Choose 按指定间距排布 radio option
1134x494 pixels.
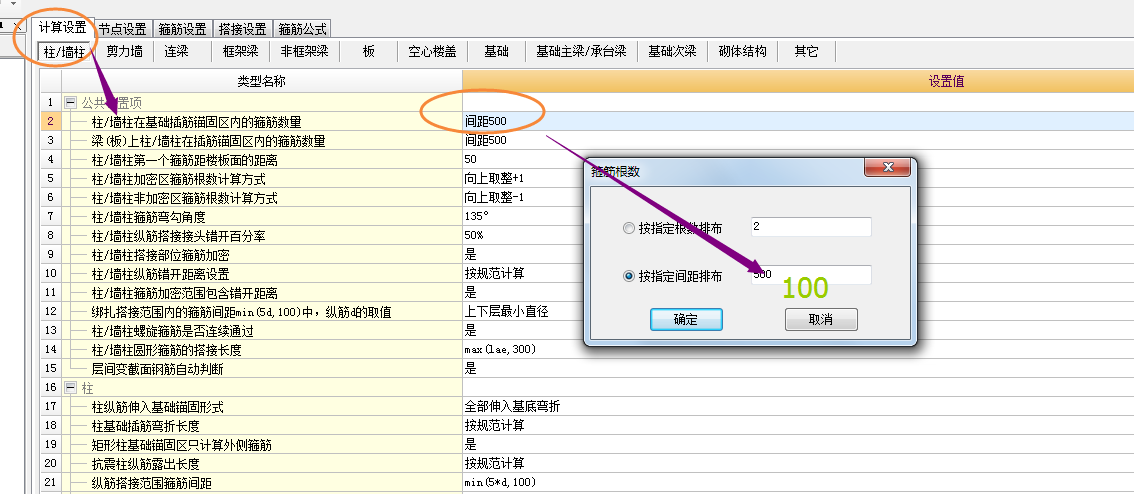672,276
